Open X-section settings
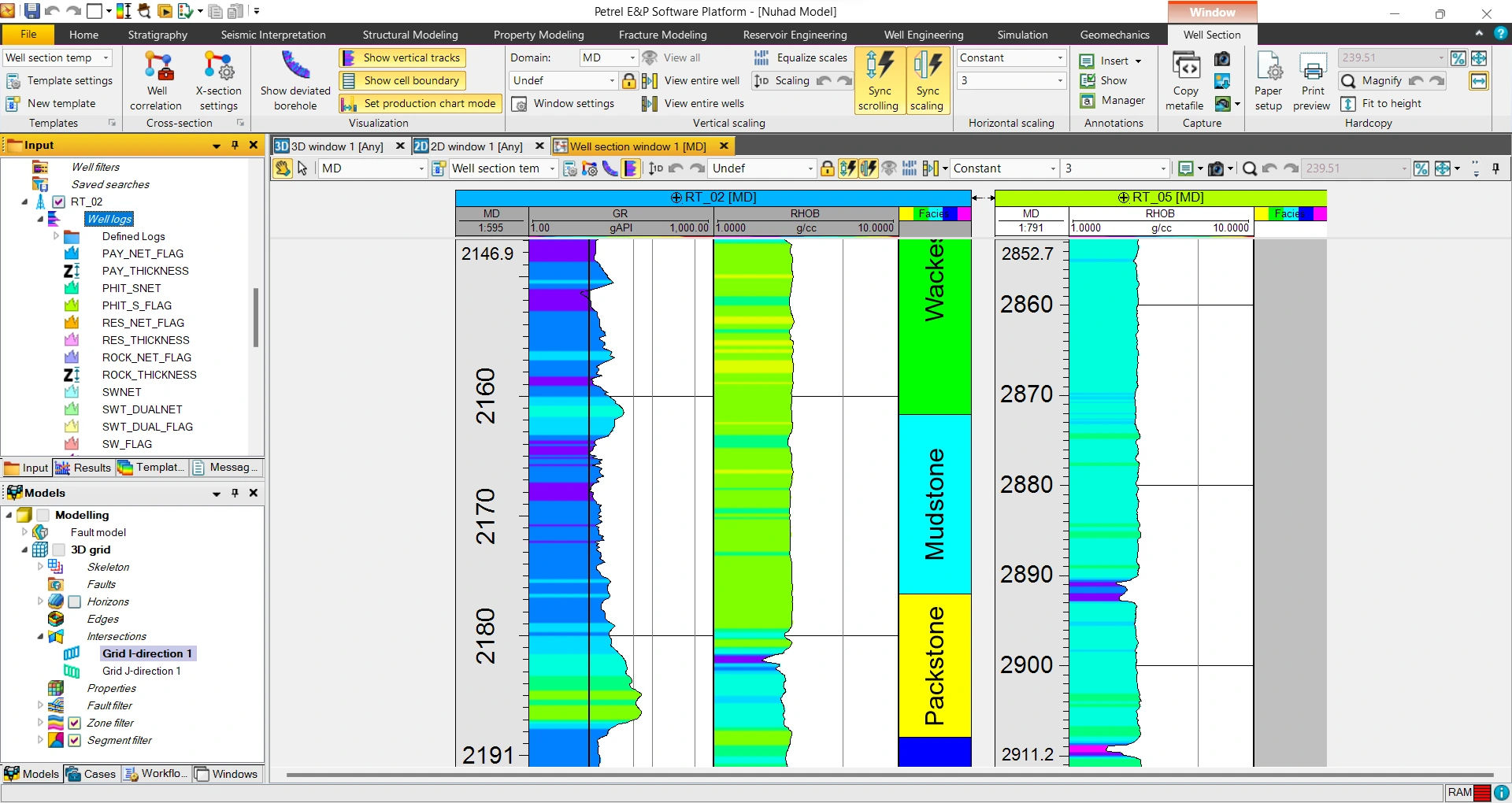 218,81
